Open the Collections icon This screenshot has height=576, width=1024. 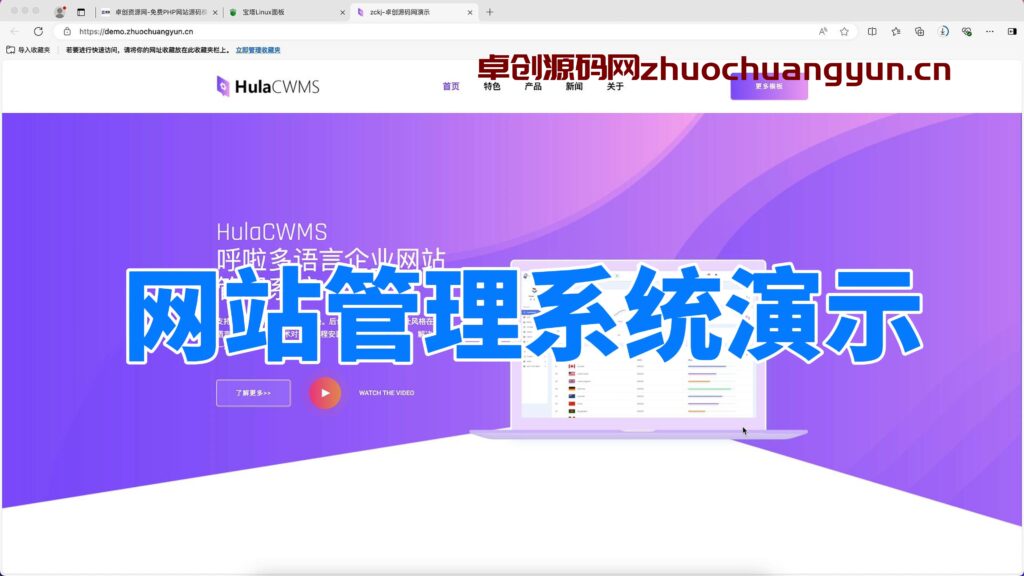920,31
